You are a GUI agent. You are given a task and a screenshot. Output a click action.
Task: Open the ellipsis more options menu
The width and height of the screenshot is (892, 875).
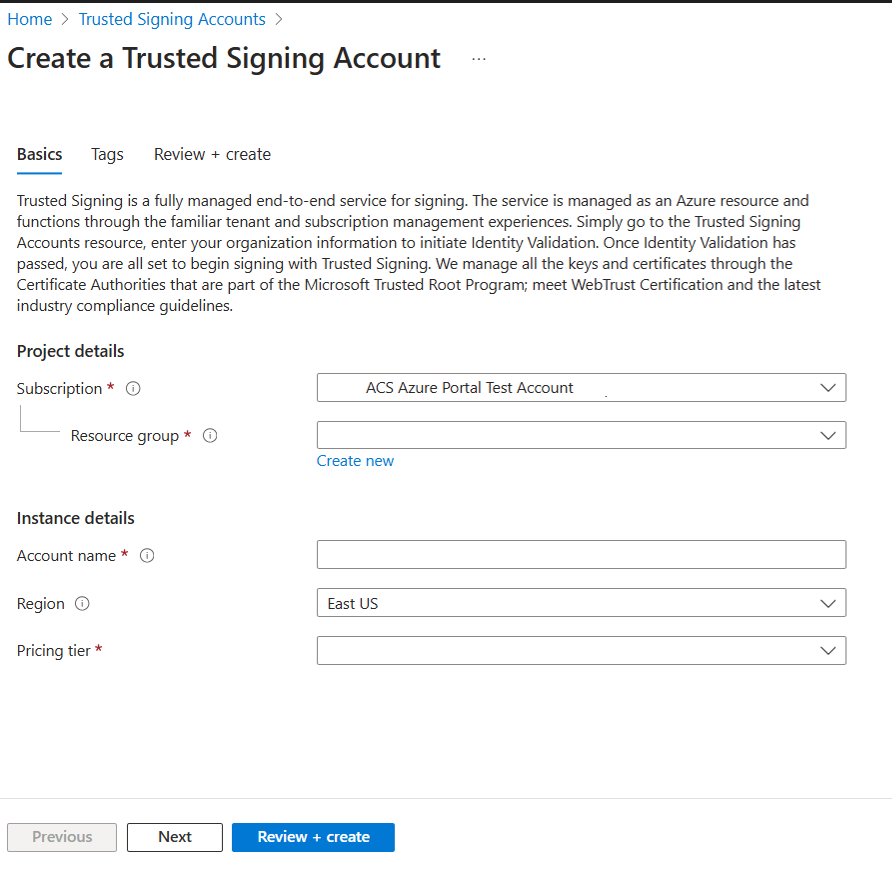[x=479, y=59]
